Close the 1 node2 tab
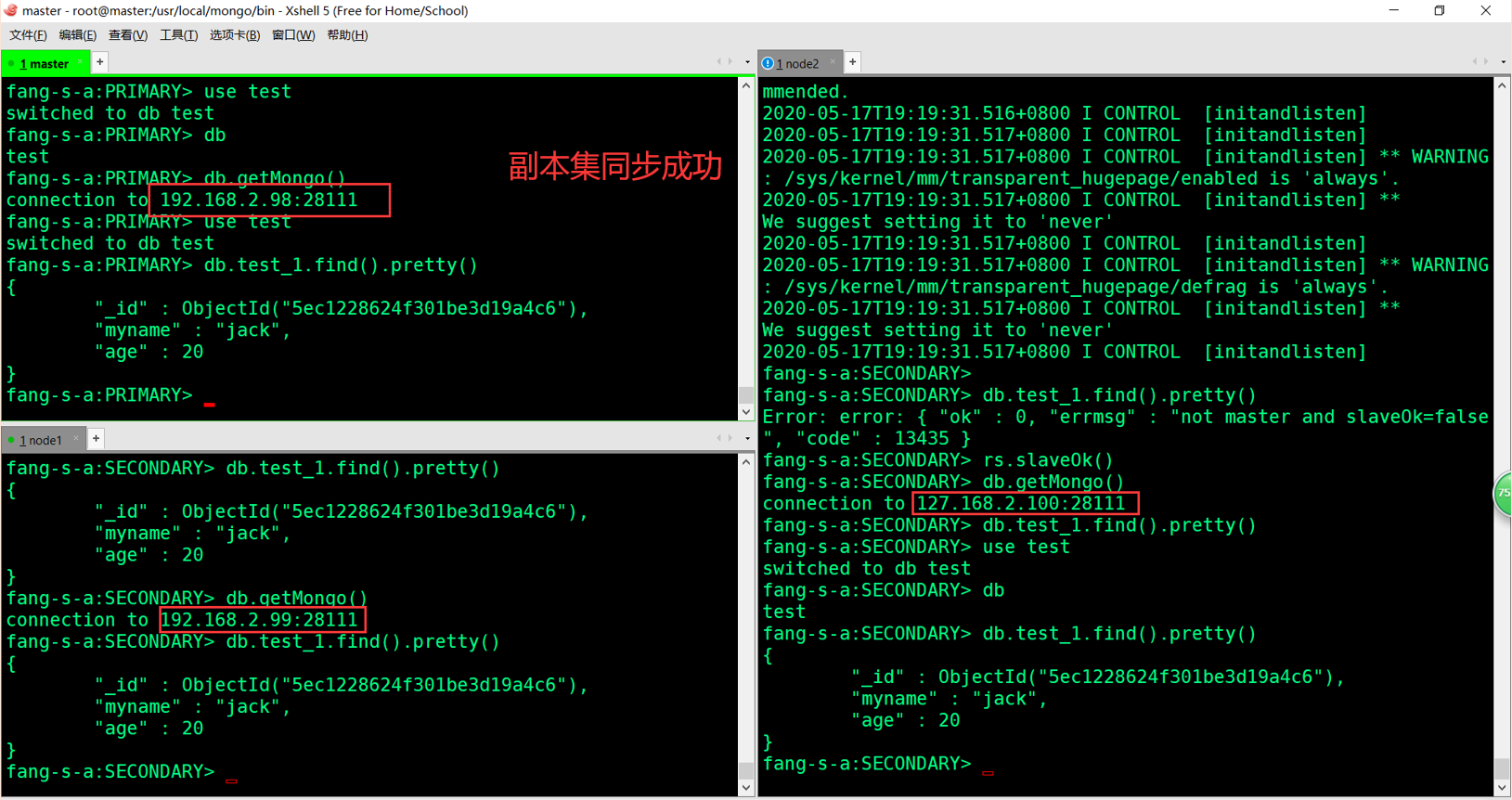 pyautogui.click(x=832, y=62)
